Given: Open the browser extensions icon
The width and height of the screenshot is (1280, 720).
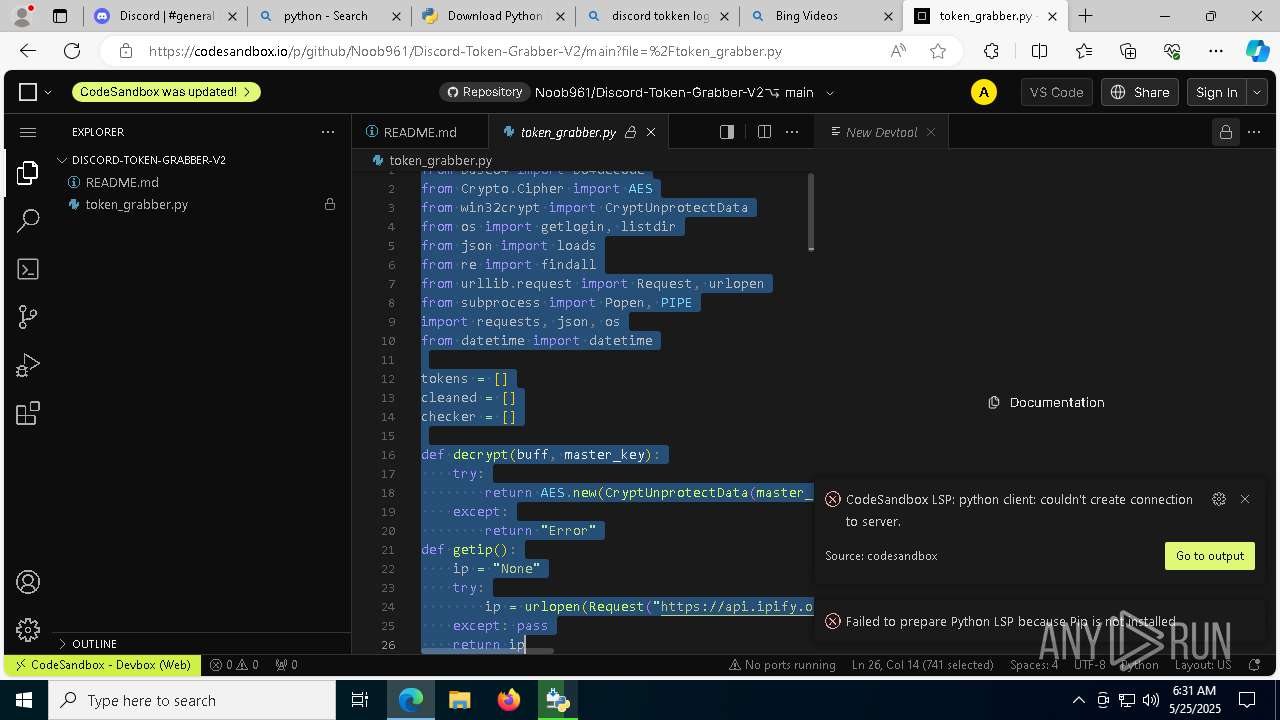Looking at the screenshot, I should [x=991, y=51].
